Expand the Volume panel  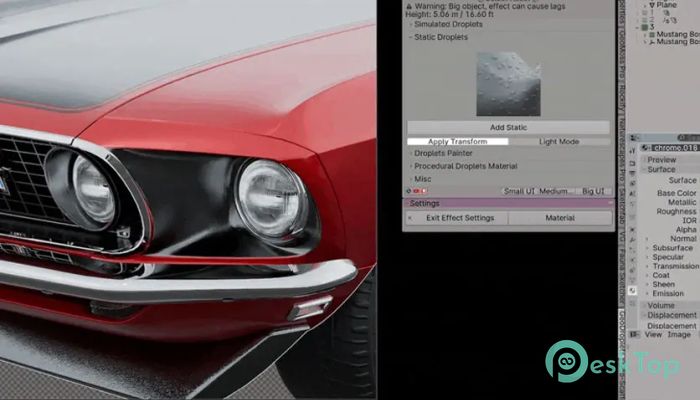point(661,306)
